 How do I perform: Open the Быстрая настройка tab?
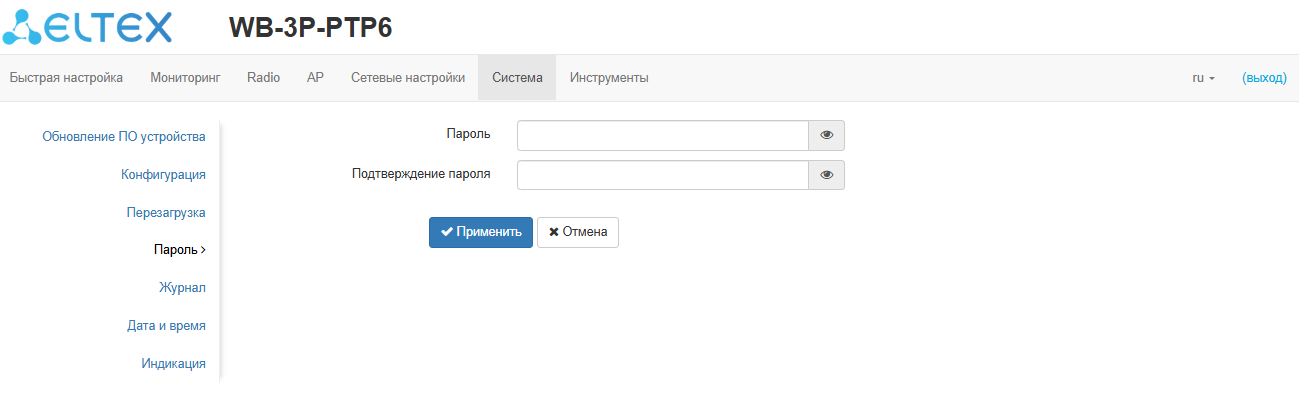(66, 78)
